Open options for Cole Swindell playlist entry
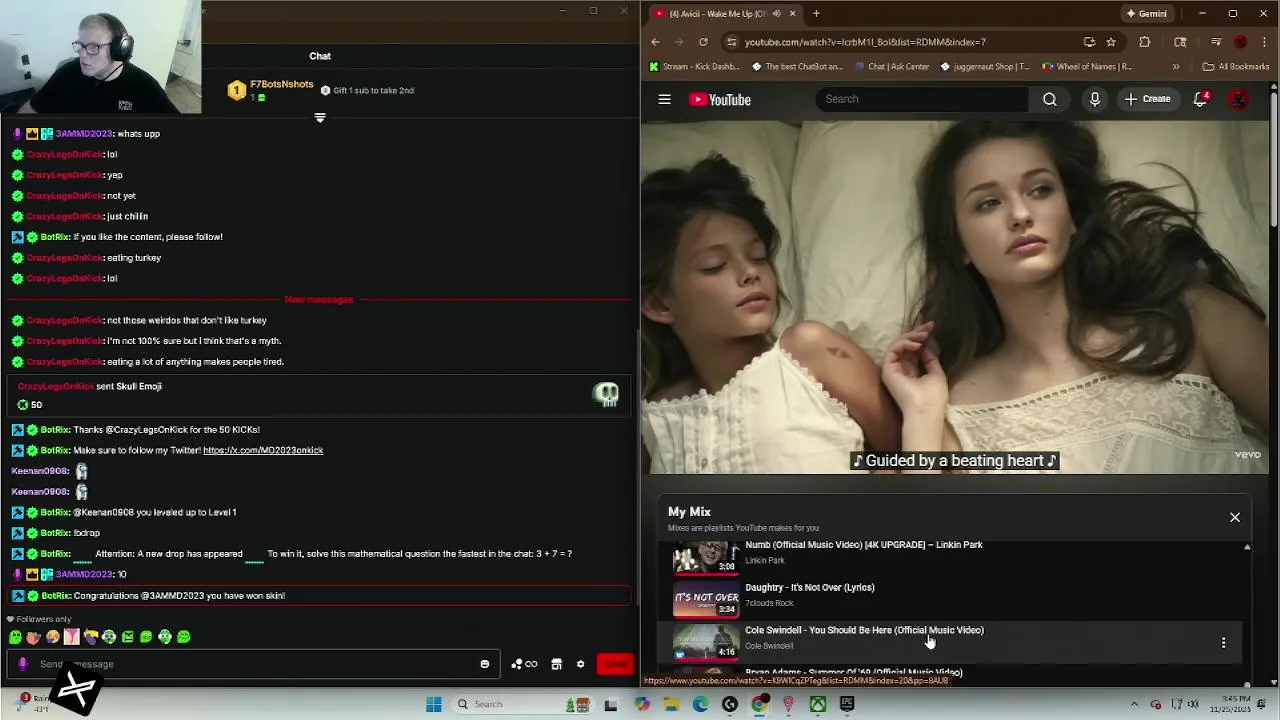Screen dimensions: 1280x720 click(1223, 643)
